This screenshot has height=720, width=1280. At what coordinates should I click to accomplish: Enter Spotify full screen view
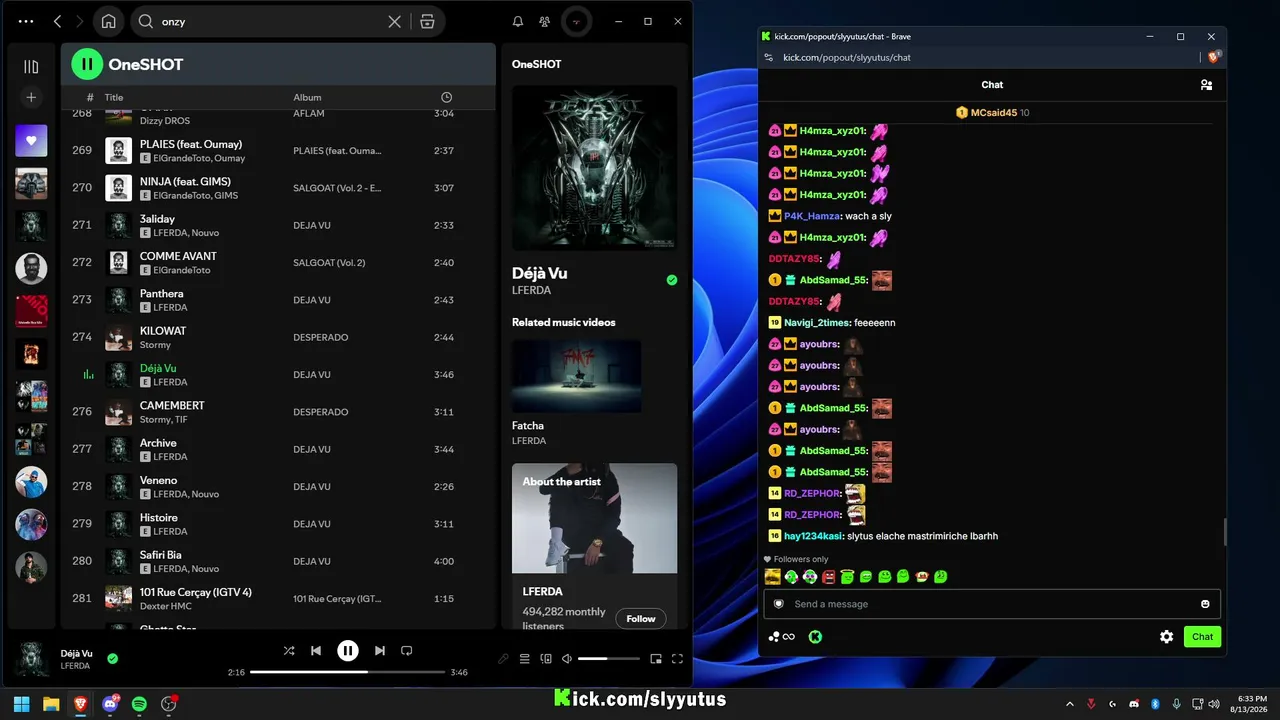click(x=677, y=659)
